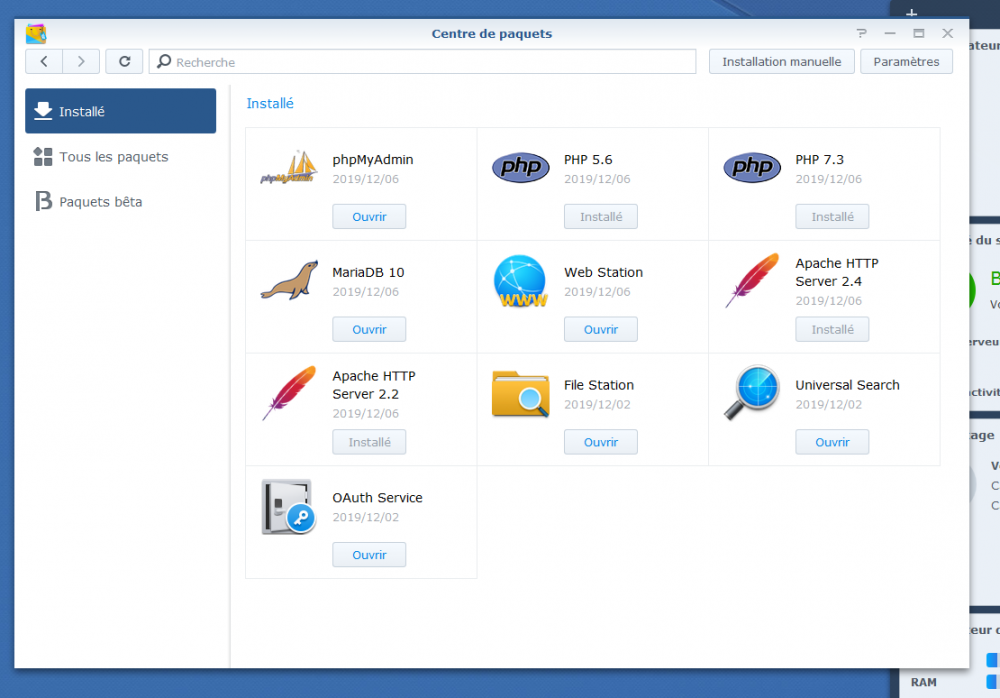Click the OAuth Service package name
This screenshot has height=698, width=1000.
click(377, 498)
